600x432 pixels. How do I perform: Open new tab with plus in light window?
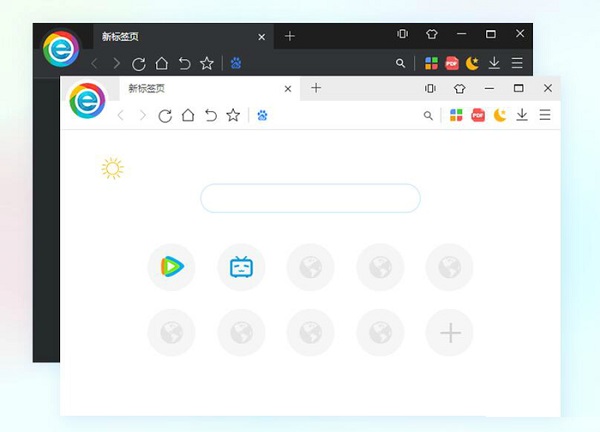pyautogui.click(x=316, y=88)
